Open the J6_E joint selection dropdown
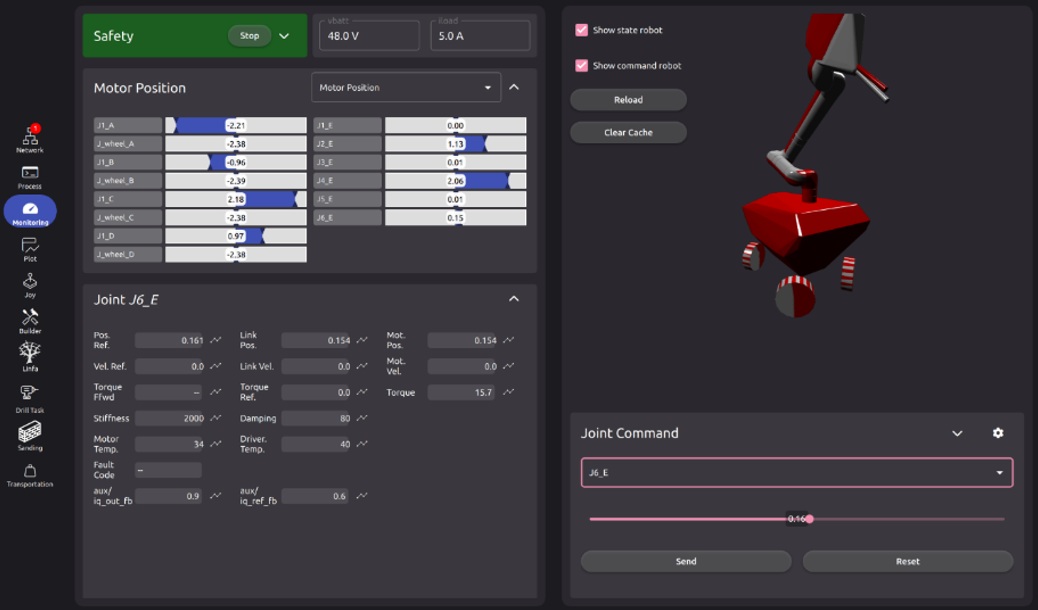This screenshot has width=1038, height=610. [796, 473]
